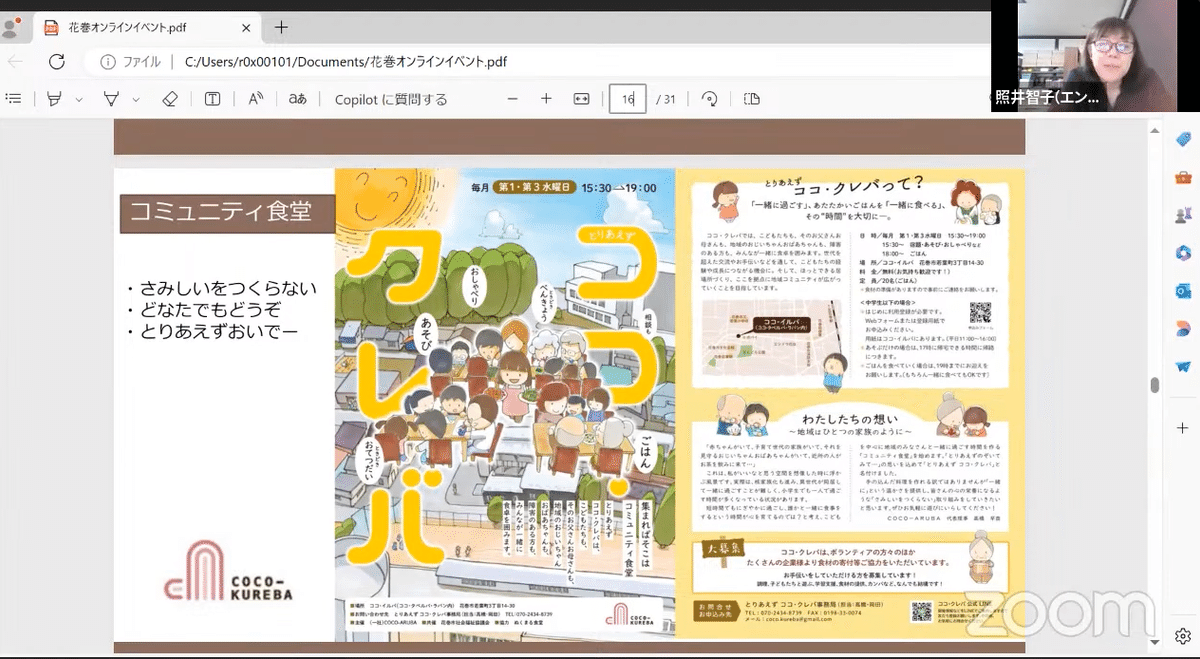This screenshot has width=1200, height=659.
Task: Select the drawing pen tool
Action: click(x=110, y=99)
